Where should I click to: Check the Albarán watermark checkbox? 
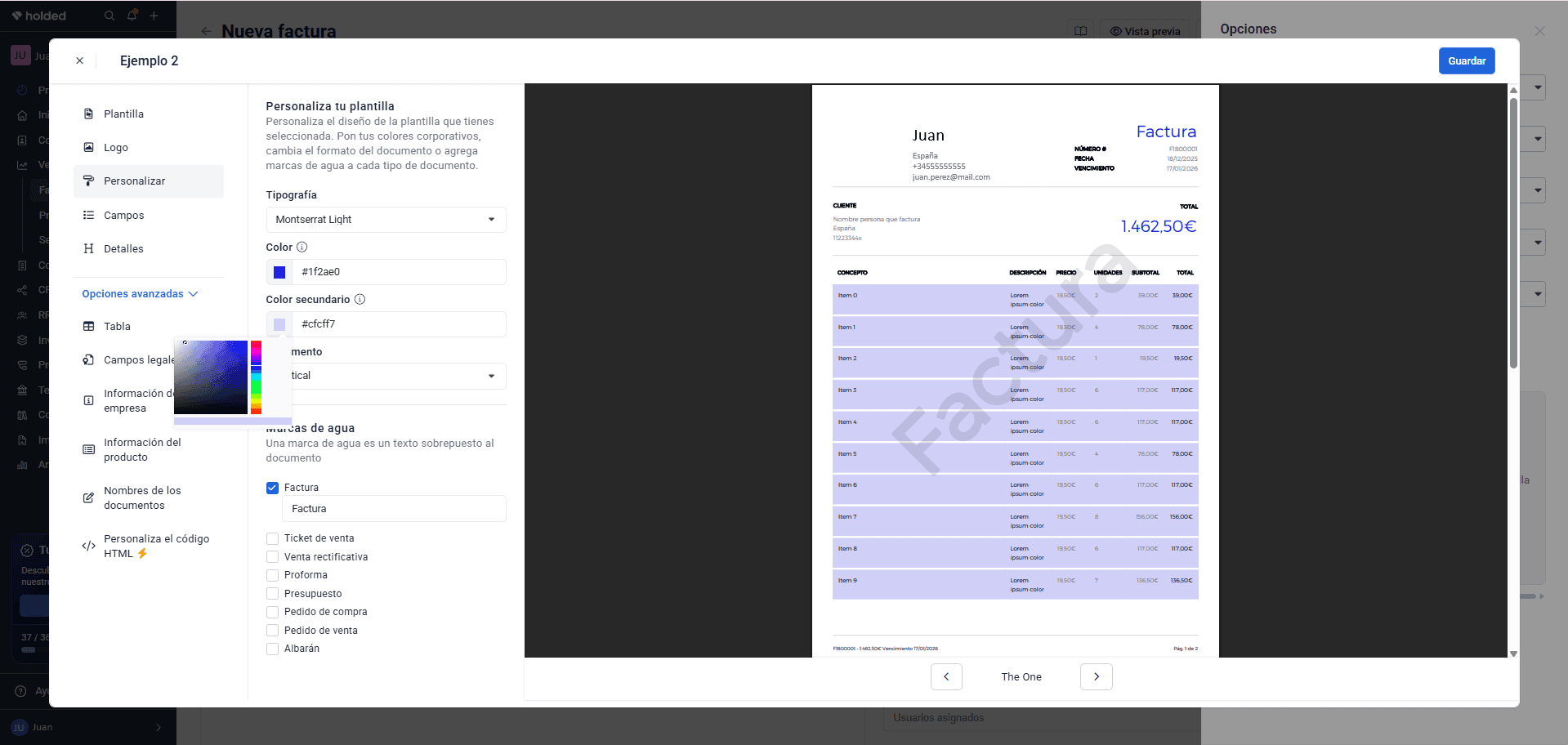point(273,649)
